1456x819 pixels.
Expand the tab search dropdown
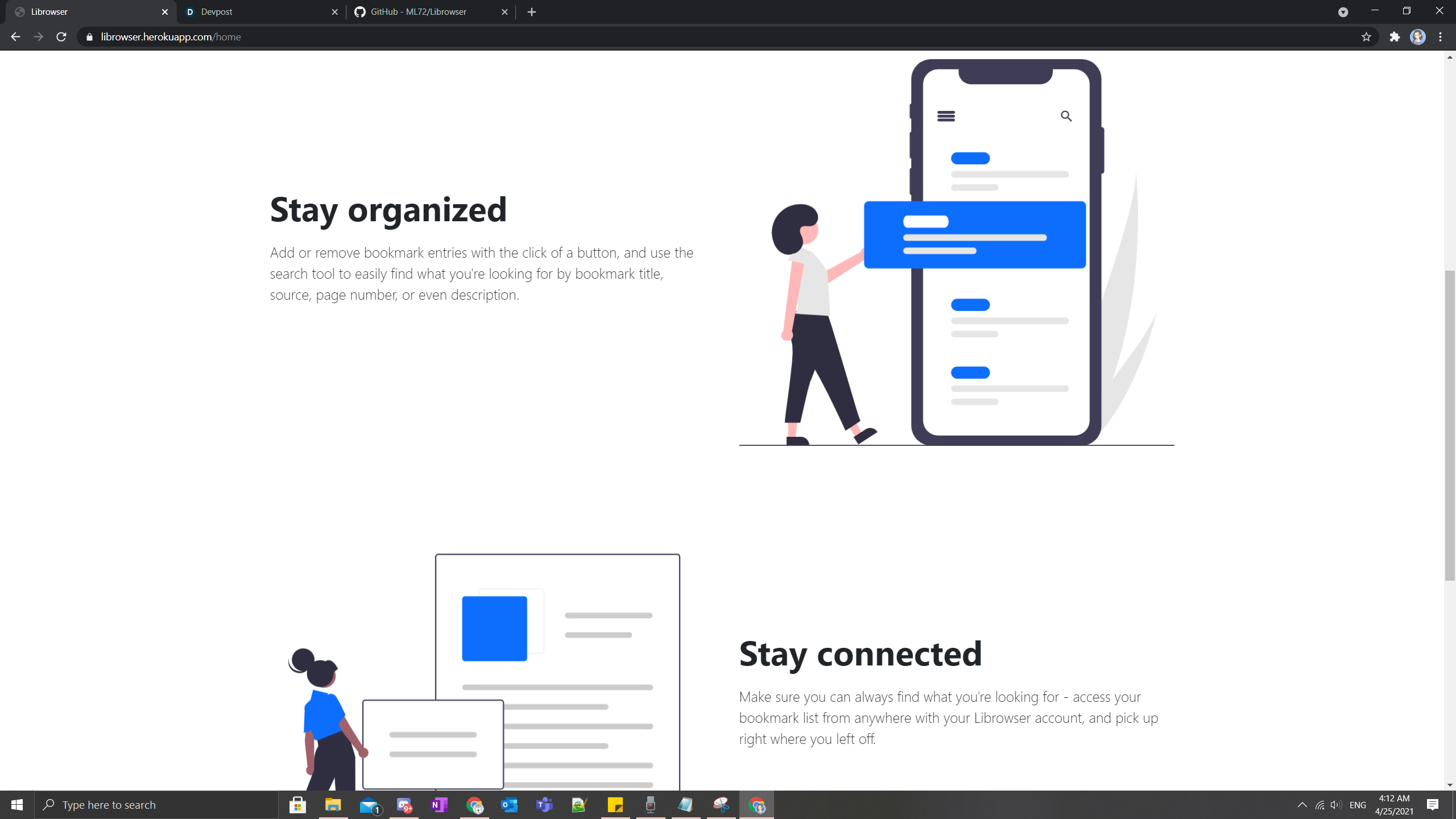coord(1343,12)
